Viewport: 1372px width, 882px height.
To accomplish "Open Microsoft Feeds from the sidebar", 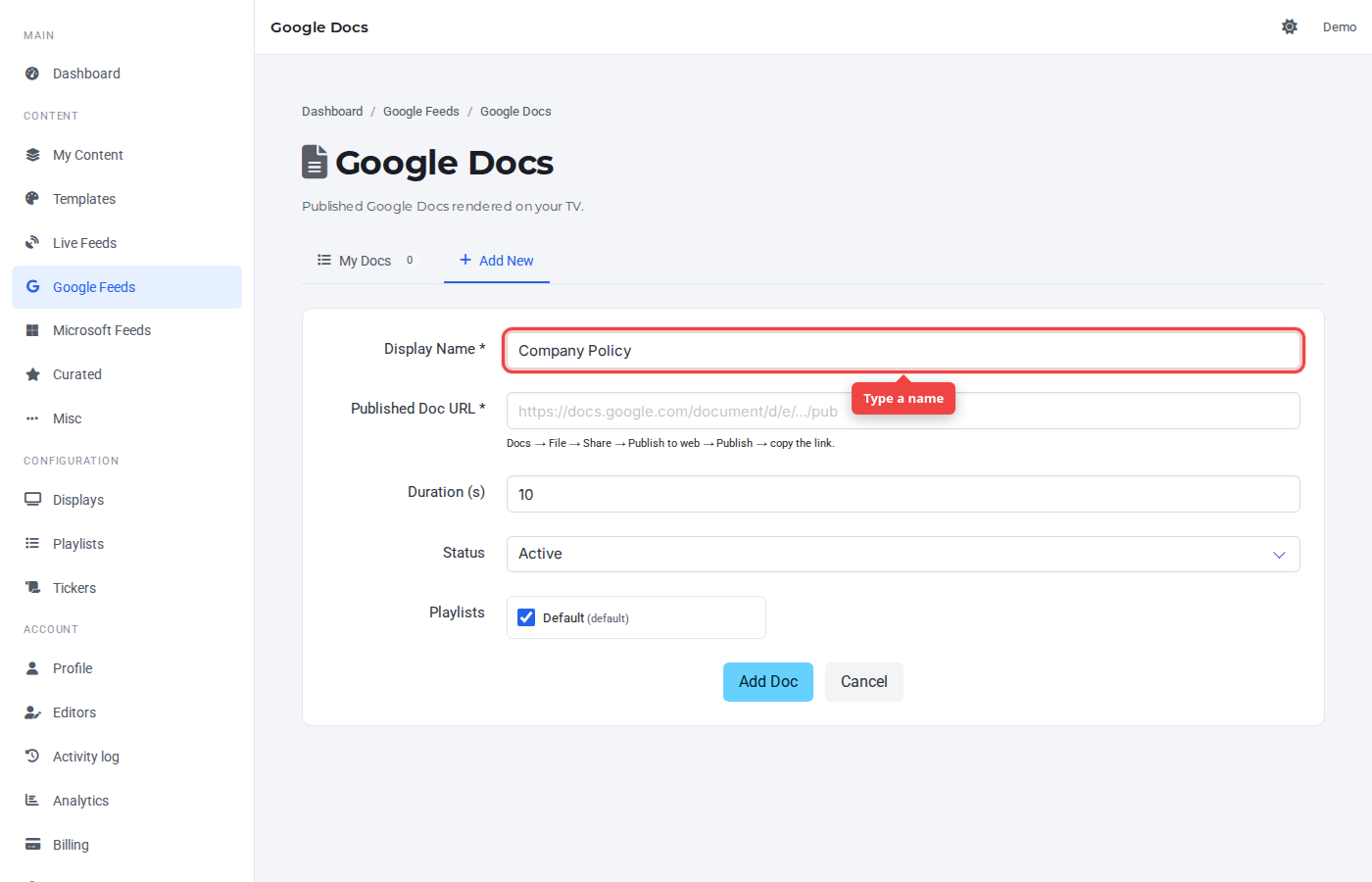I will pyautogui.click(x=126, y=330).
